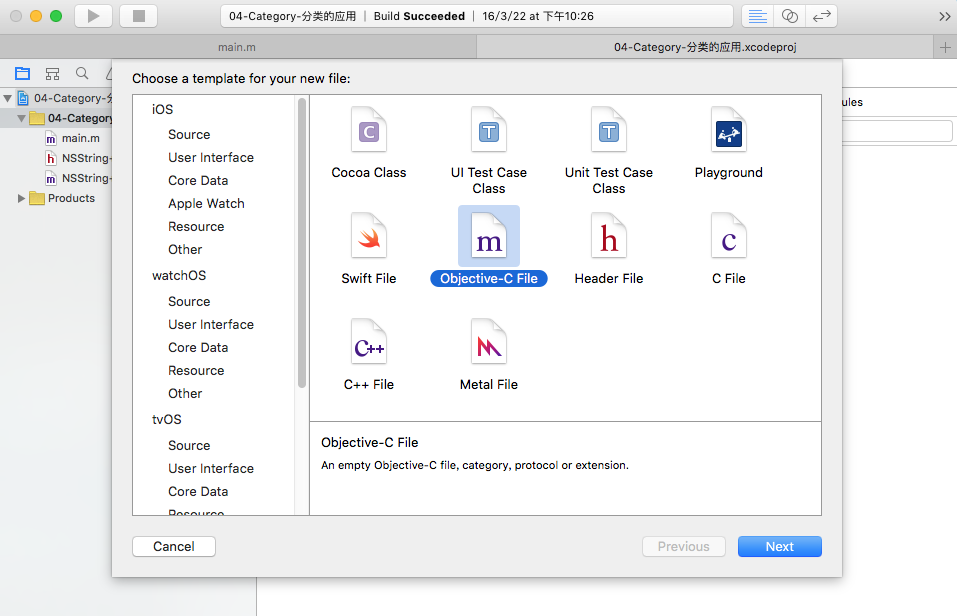Open the find navigator magnifier
957x616 pixels.
[82, 74]
